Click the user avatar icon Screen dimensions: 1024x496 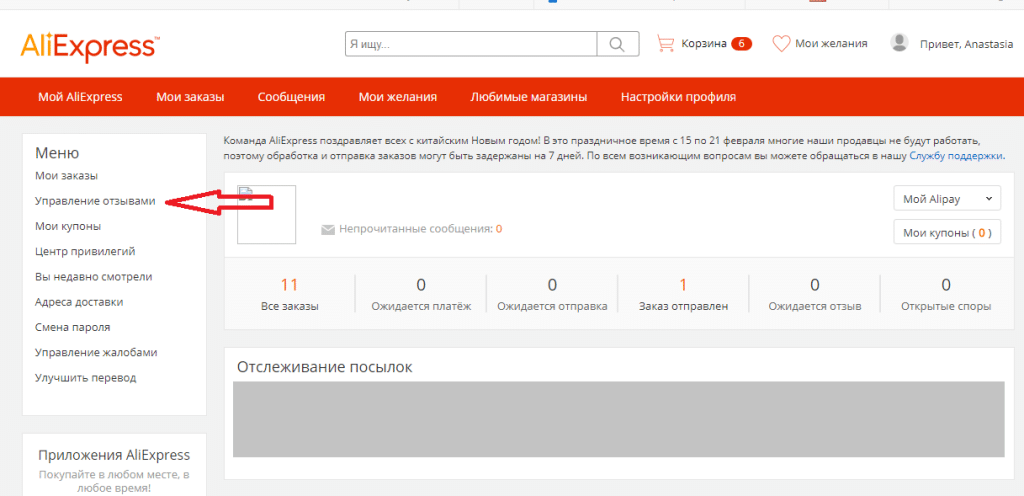pyautogui.click(x=899, y=43)
